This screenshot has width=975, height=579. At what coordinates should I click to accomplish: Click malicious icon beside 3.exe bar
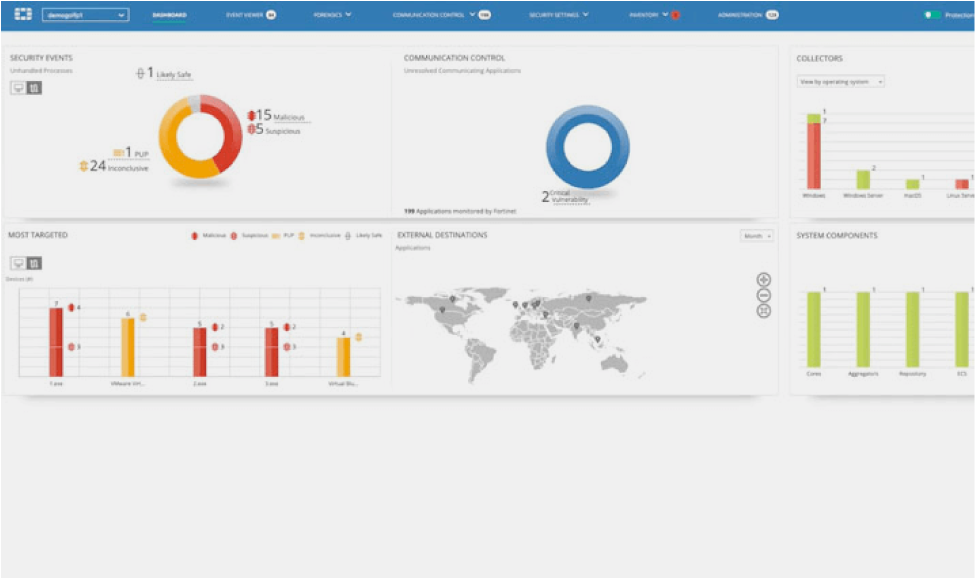coord(287,327)
